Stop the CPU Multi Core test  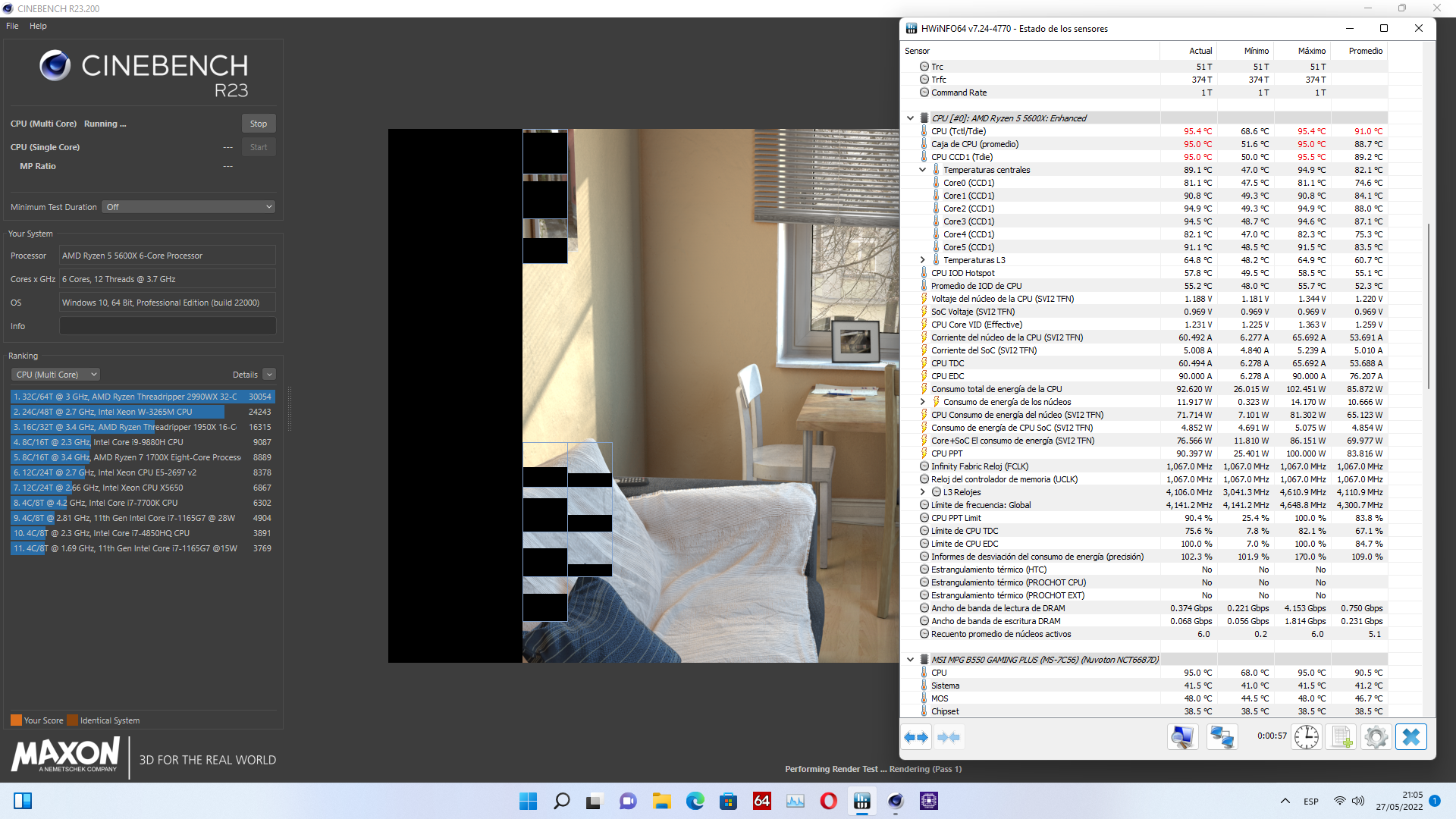click(259, 124)
